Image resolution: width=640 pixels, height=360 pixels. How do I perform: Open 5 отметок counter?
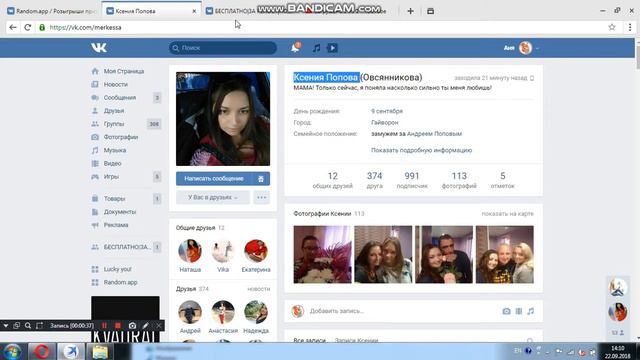[x=502, y=180]
